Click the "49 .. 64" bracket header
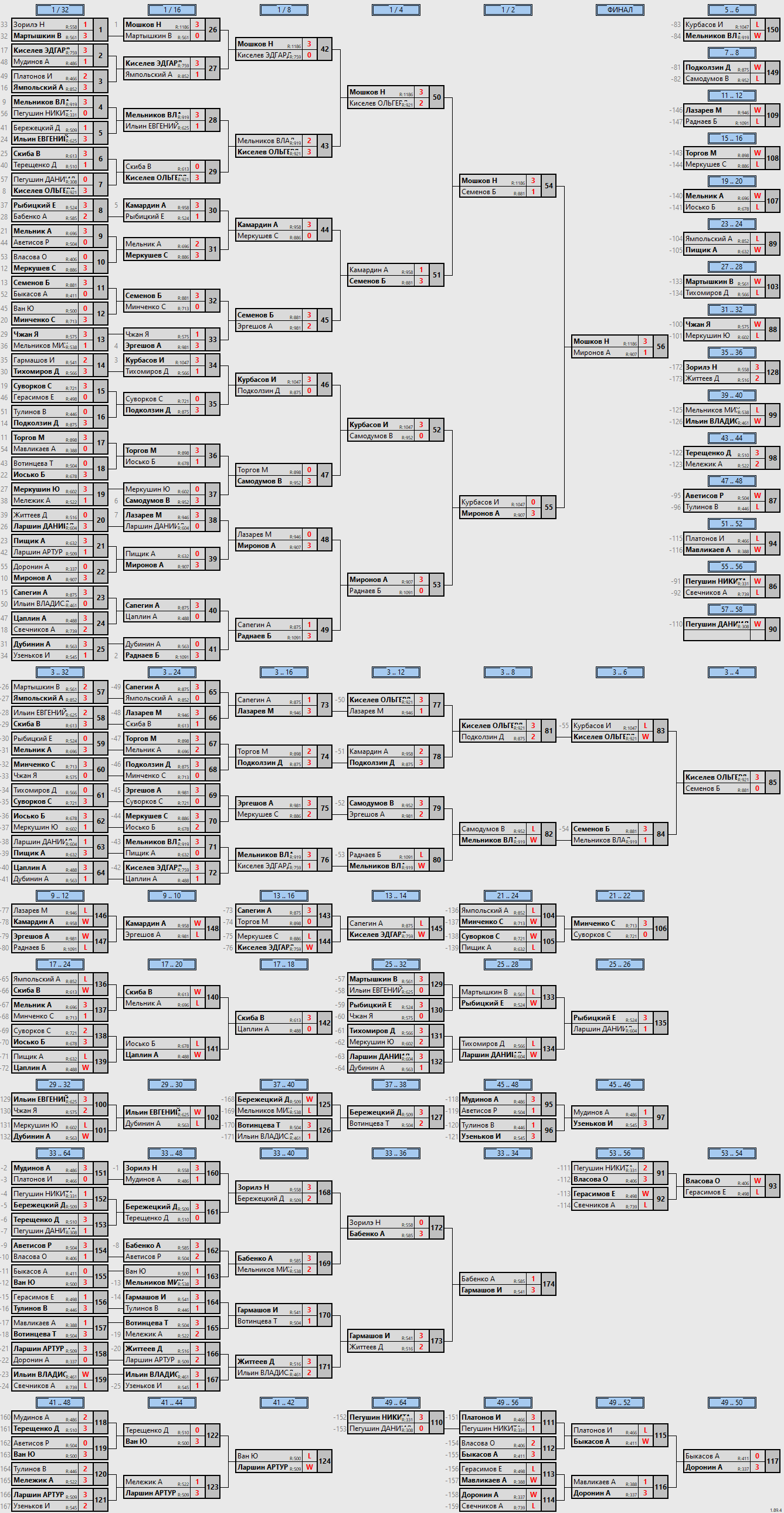 tap(396, 1403)
